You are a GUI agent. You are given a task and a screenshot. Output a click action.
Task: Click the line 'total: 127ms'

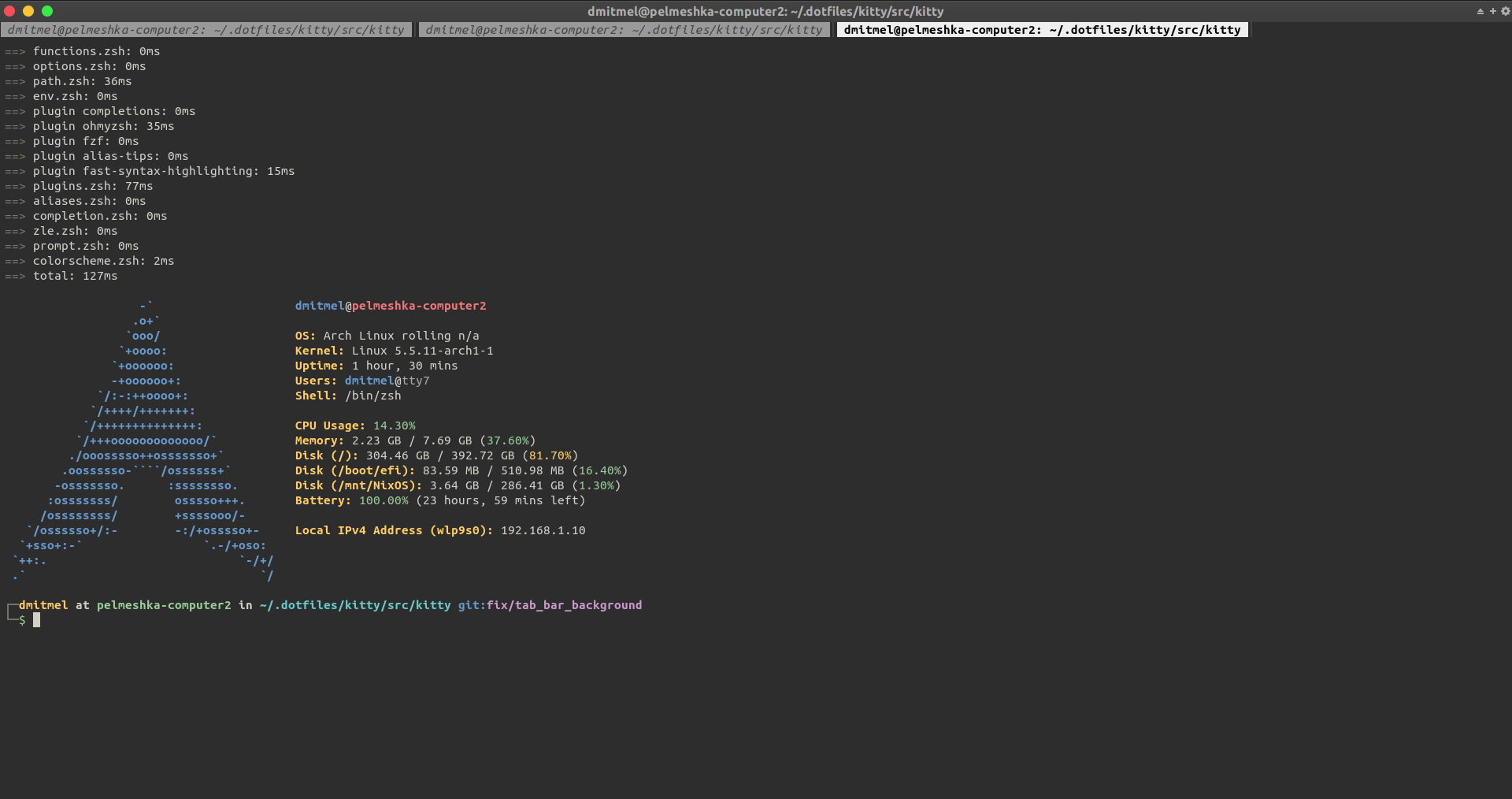[61, 276]
